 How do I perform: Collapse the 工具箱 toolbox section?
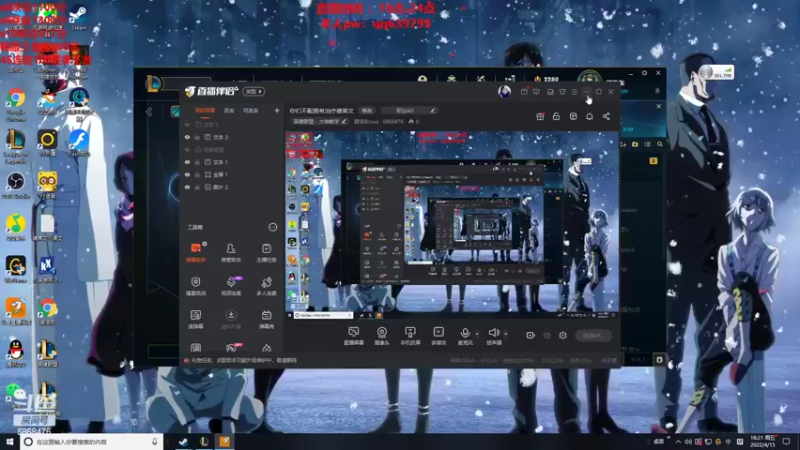pyautogui.click(x=272, y=227)
